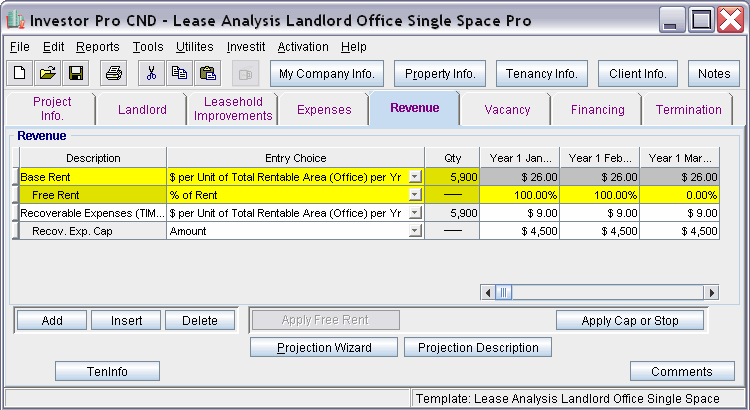
Task: Select the Recov. Exp. Cap description cell
Action: point(93,231)
